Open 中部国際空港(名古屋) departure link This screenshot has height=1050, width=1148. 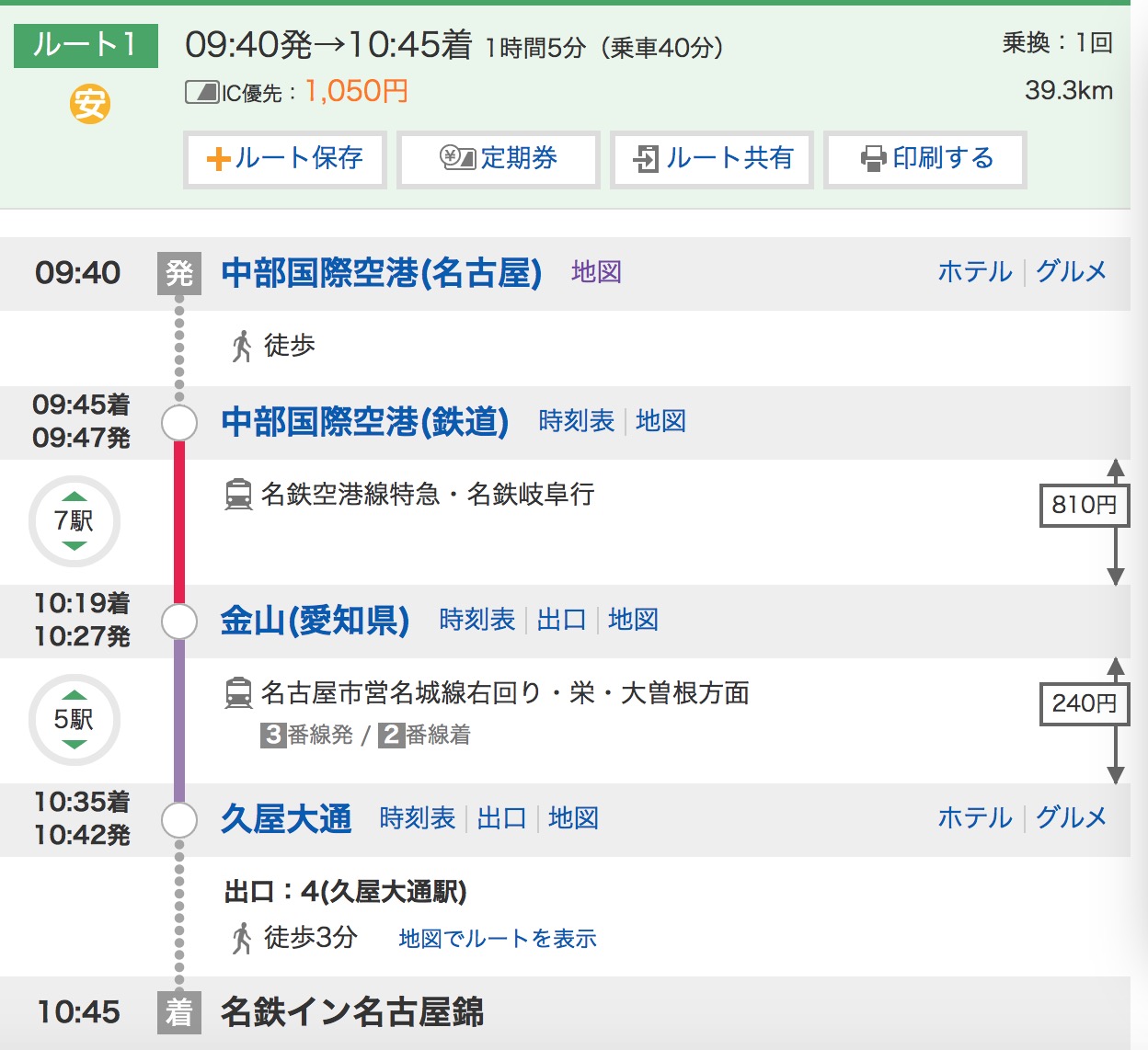click(381, 272)
